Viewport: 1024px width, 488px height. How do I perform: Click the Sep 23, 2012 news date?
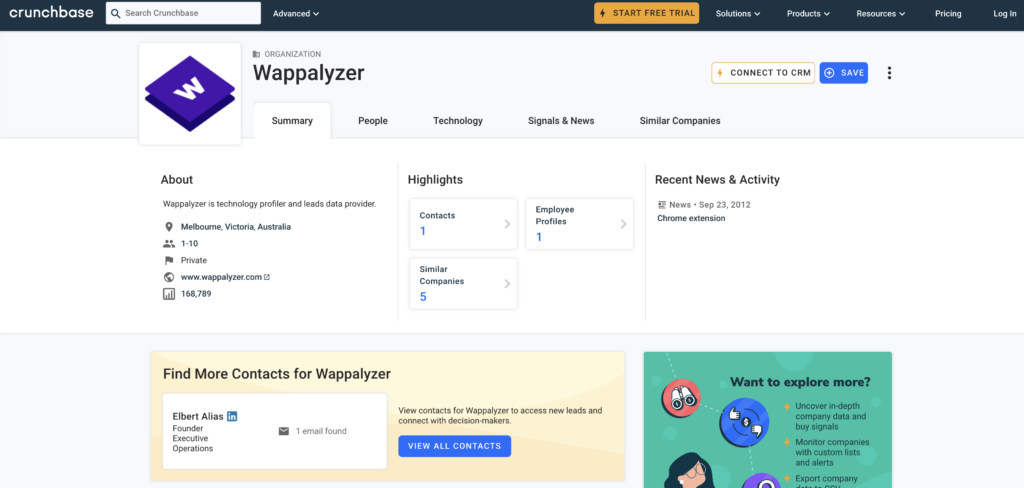725,204
